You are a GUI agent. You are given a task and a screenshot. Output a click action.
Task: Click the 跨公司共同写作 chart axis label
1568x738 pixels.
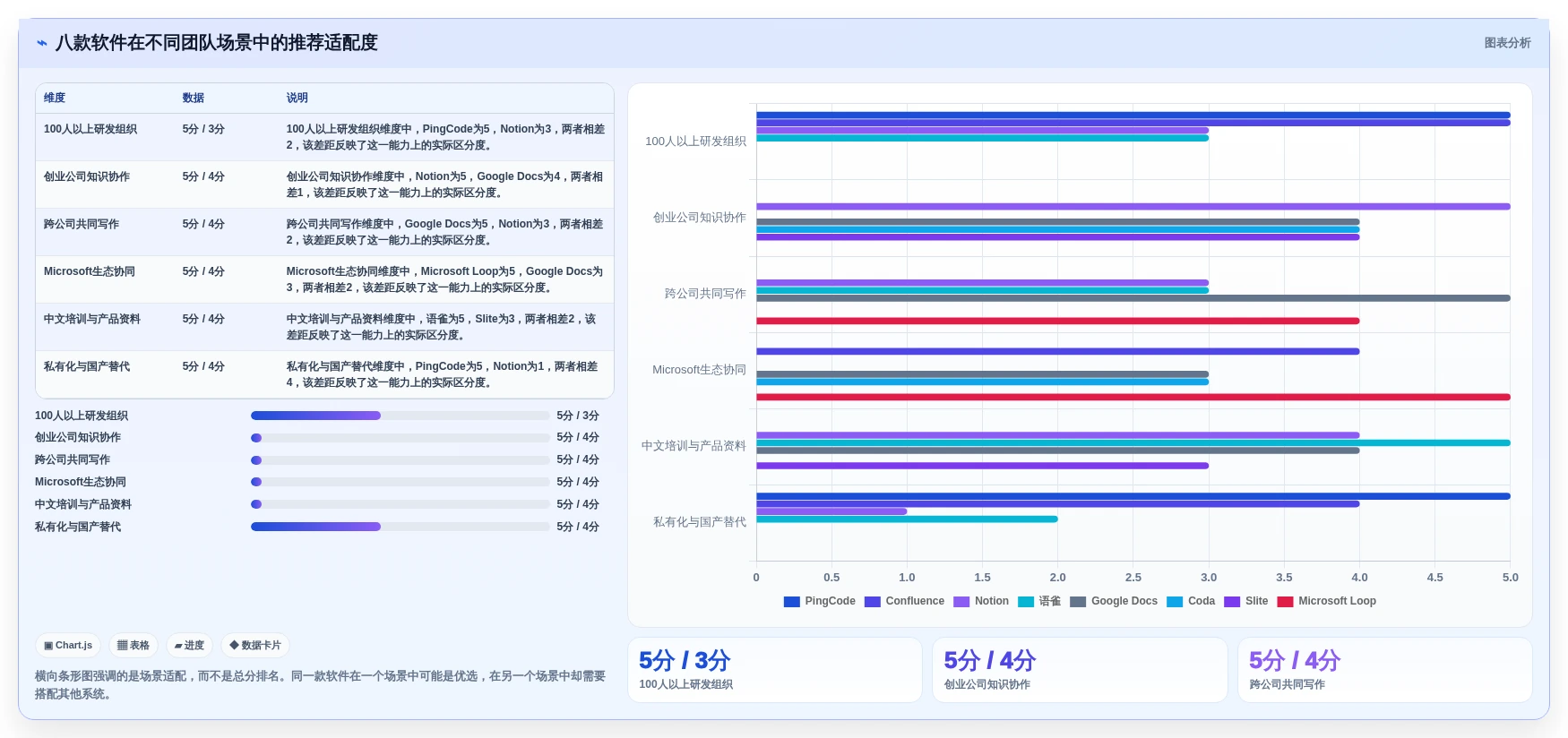(x=705, y=294)
